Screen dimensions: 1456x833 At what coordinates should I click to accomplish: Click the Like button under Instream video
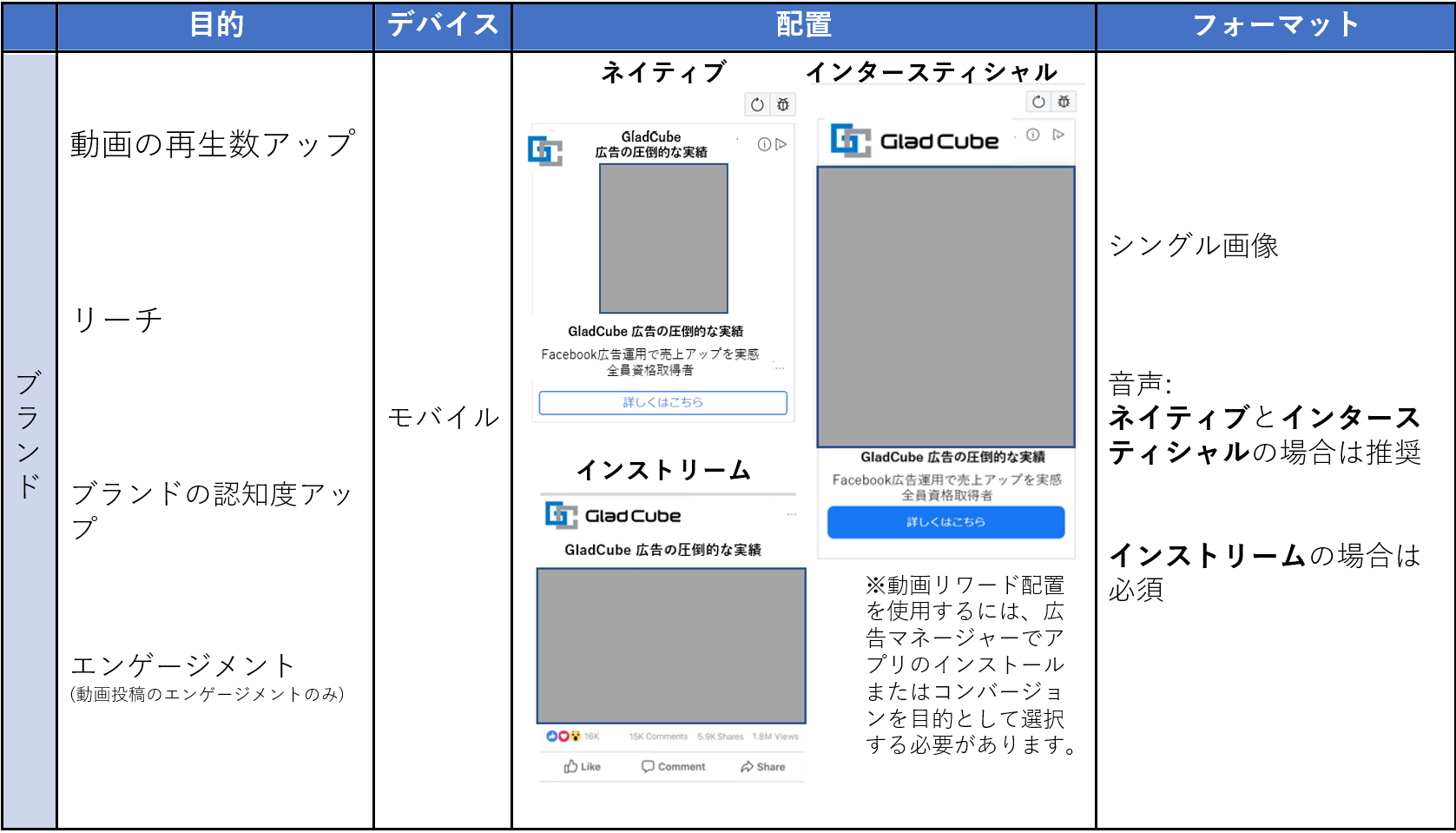pos(582,767)
